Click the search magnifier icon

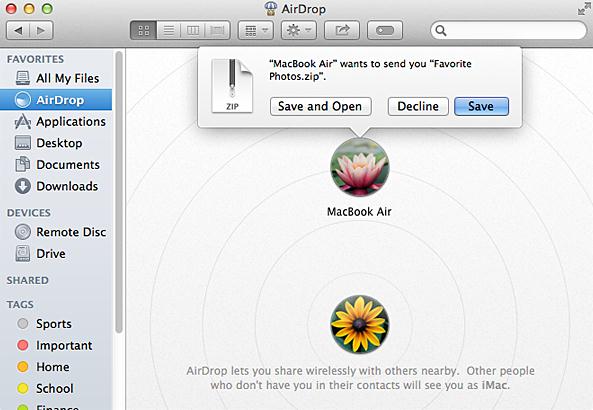pos(441,30)
